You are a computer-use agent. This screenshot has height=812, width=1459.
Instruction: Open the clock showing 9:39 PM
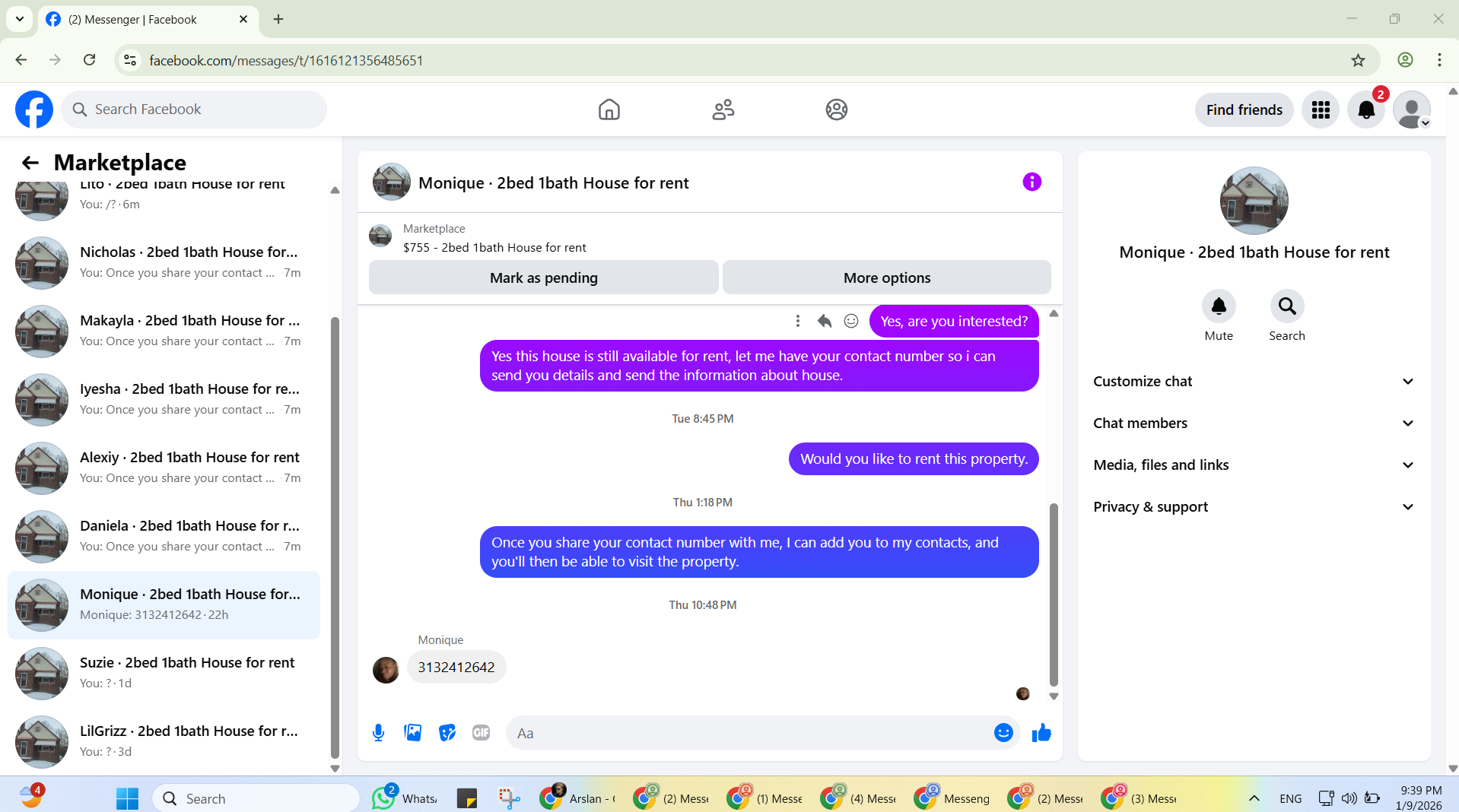(1420, 798)
